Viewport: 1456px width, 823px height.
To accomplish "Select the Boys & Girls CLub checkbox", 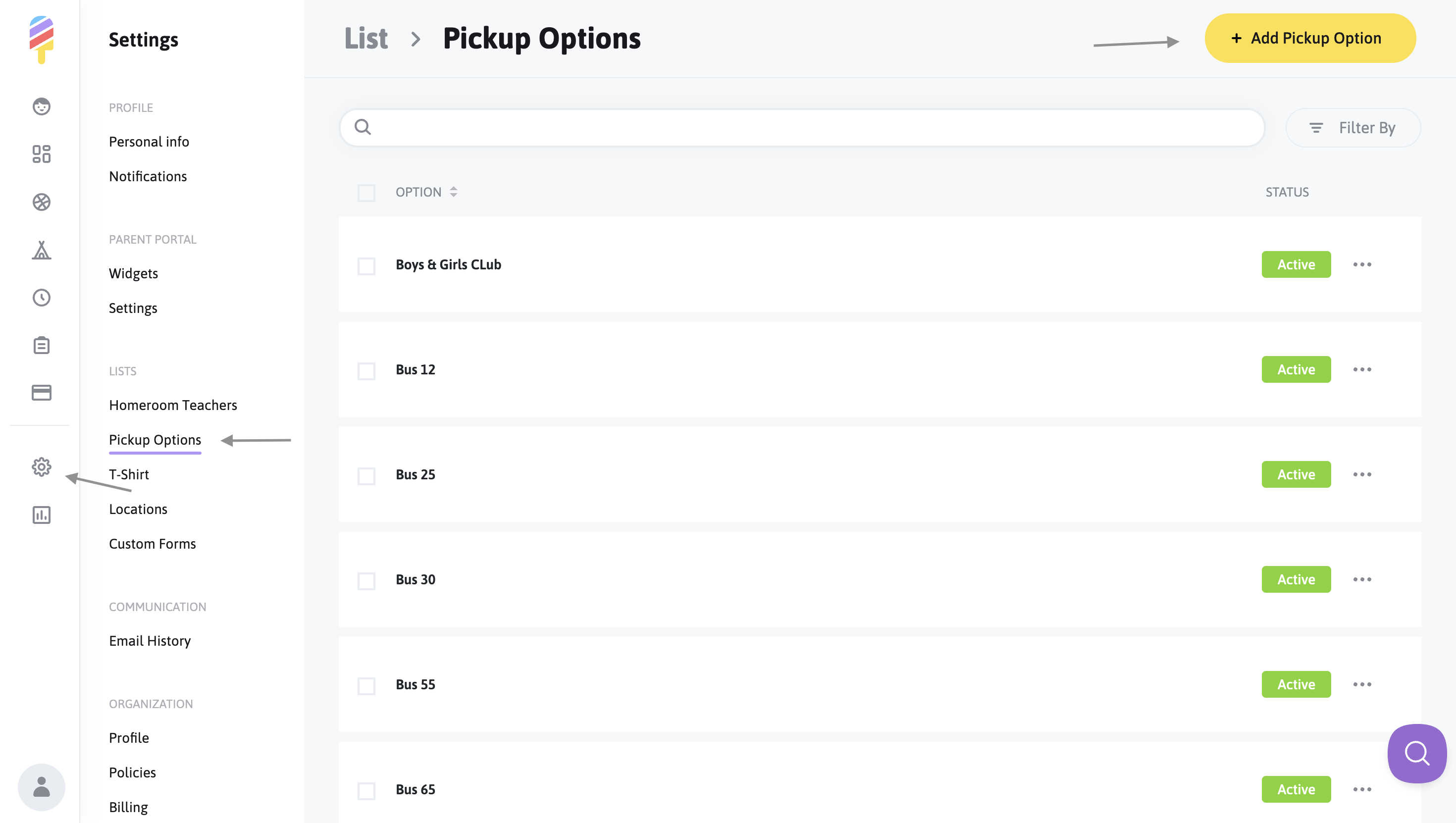I will point(366,265).
